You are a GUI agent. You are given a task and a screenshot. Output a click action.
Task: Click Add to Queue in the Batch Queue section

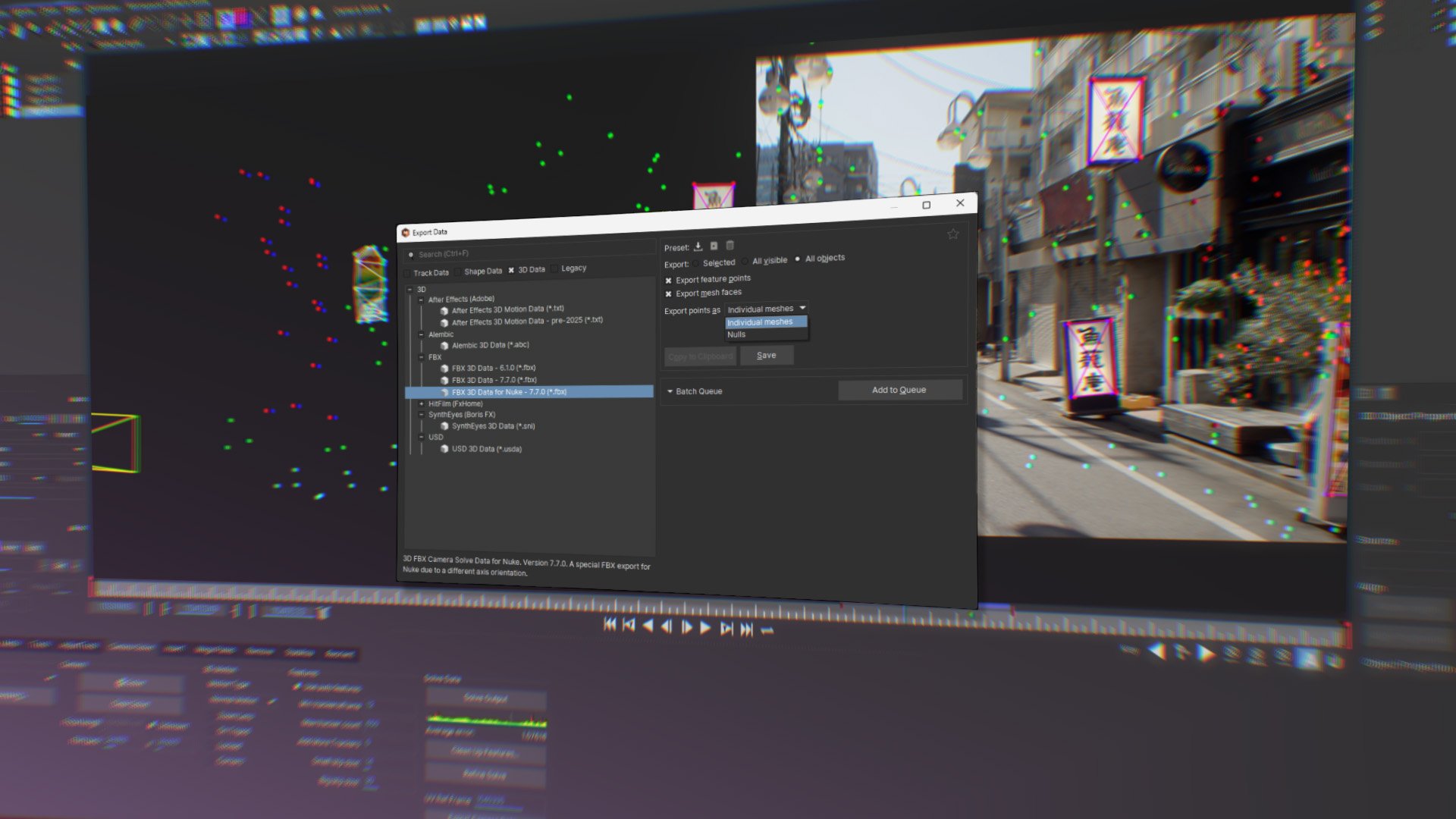click(x=899, y=390)
